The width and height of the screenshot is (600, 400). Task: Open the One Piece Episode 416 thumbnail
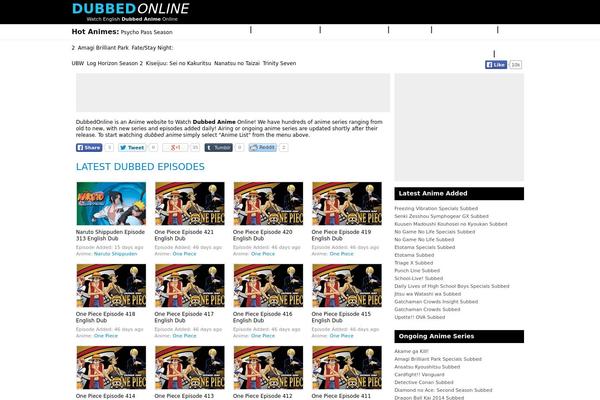[268, 286]
